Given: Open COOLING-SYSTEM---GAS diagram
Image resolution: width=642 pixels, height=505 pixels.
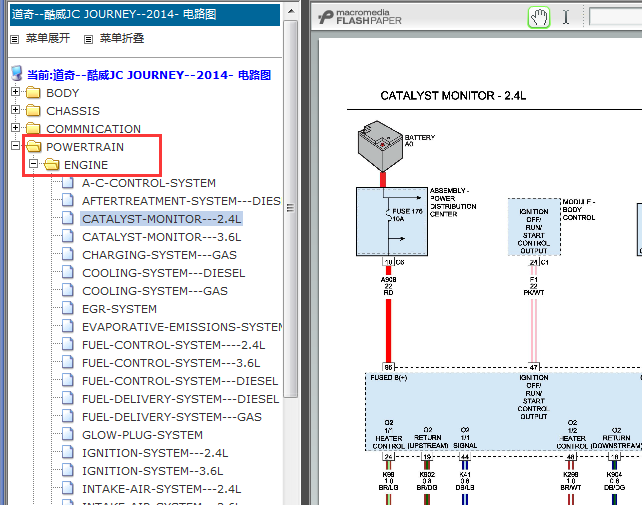Looking at the screenshot, I should click(155, 291).
